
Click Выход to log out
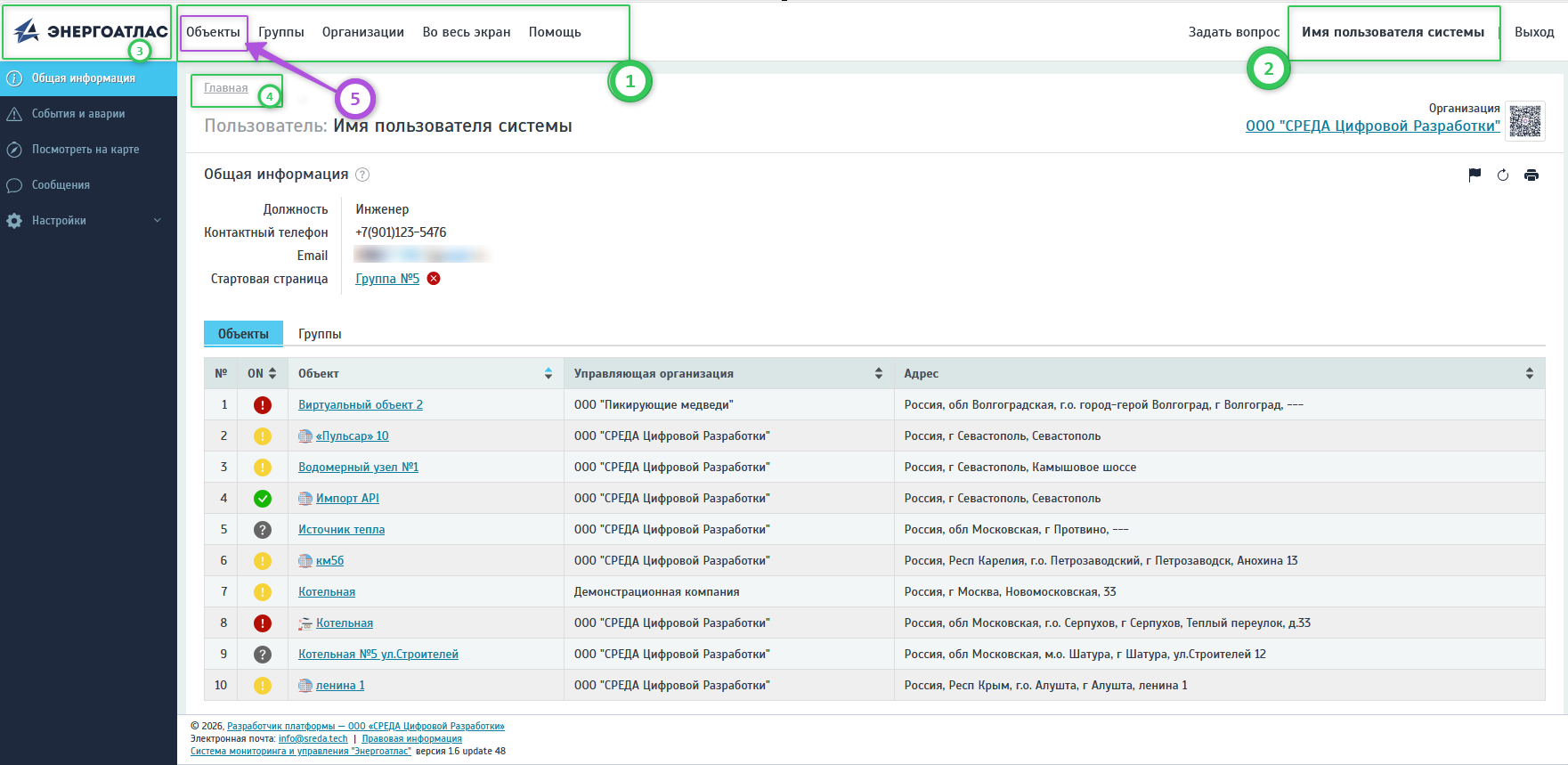click(x=1534, y=32)
